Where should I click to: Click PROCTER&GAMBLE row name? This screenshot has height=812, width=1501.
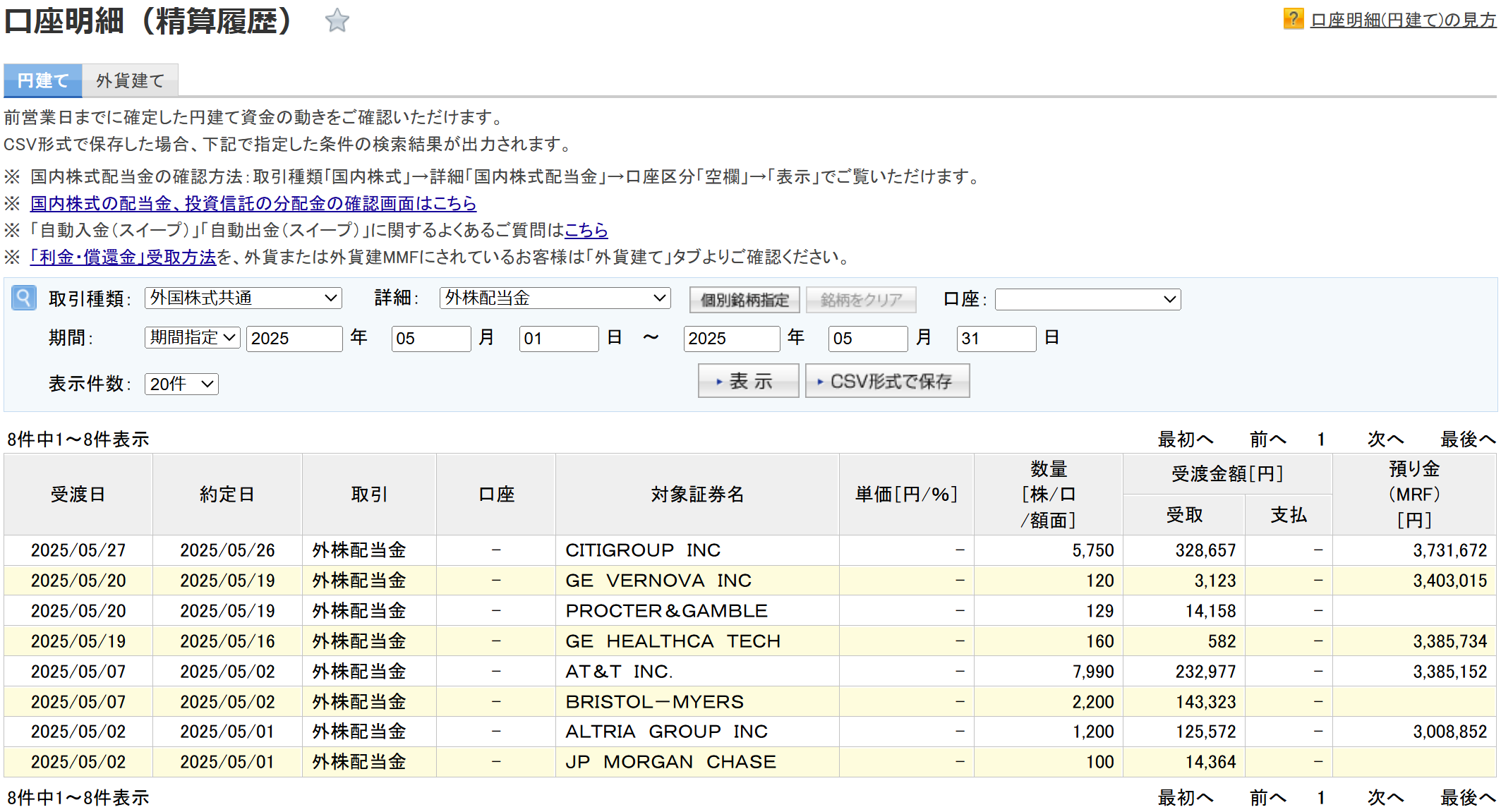point(666,611)
